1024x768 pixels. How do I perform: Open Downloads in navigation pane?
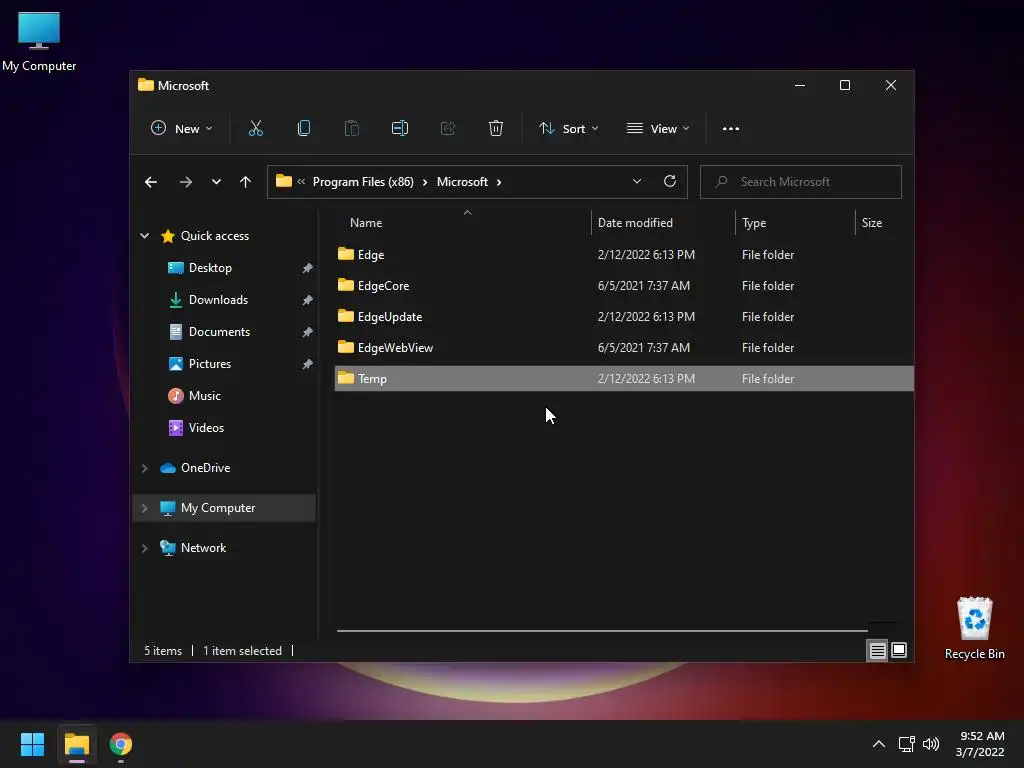pyautogui.click(x=218, y=300)
